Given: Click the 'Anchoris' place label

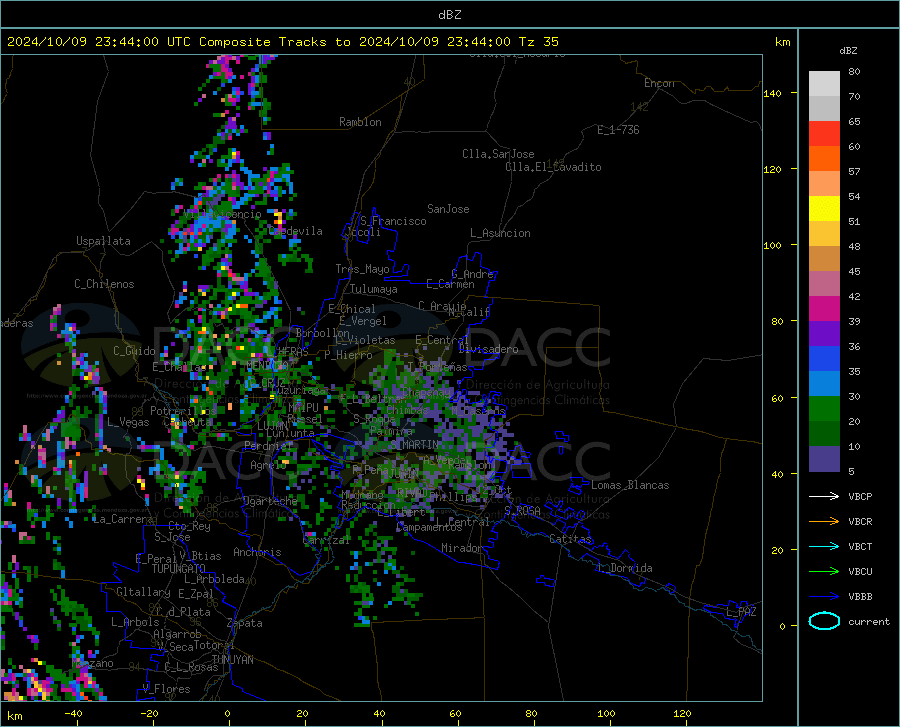Looking at the screenshot, I should (257, 552).
